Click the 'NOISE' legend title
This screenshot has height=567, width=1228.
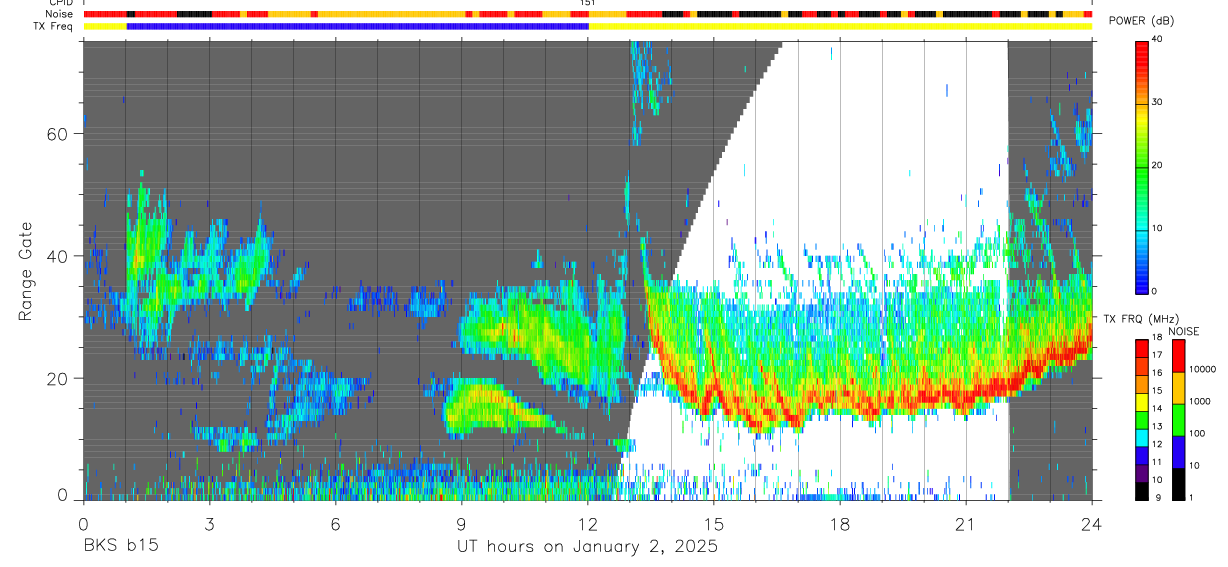[1183, 331]
